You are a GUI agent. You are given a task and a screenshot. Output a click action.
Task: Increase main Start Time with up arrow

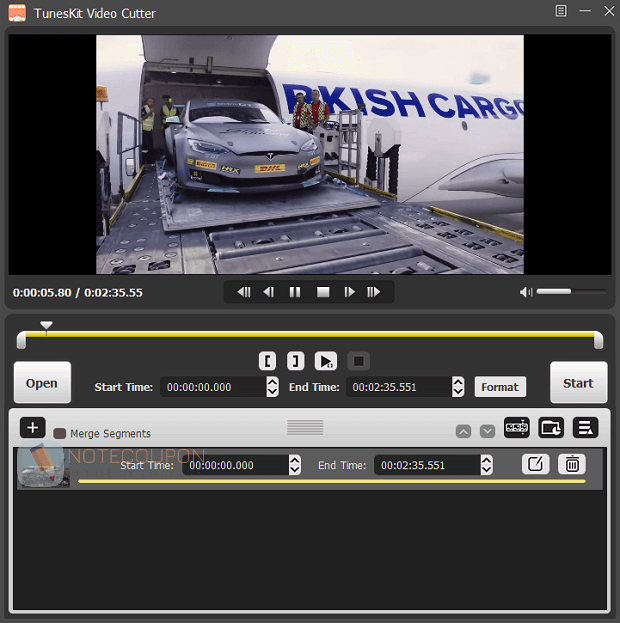click(x=272, y=382)
